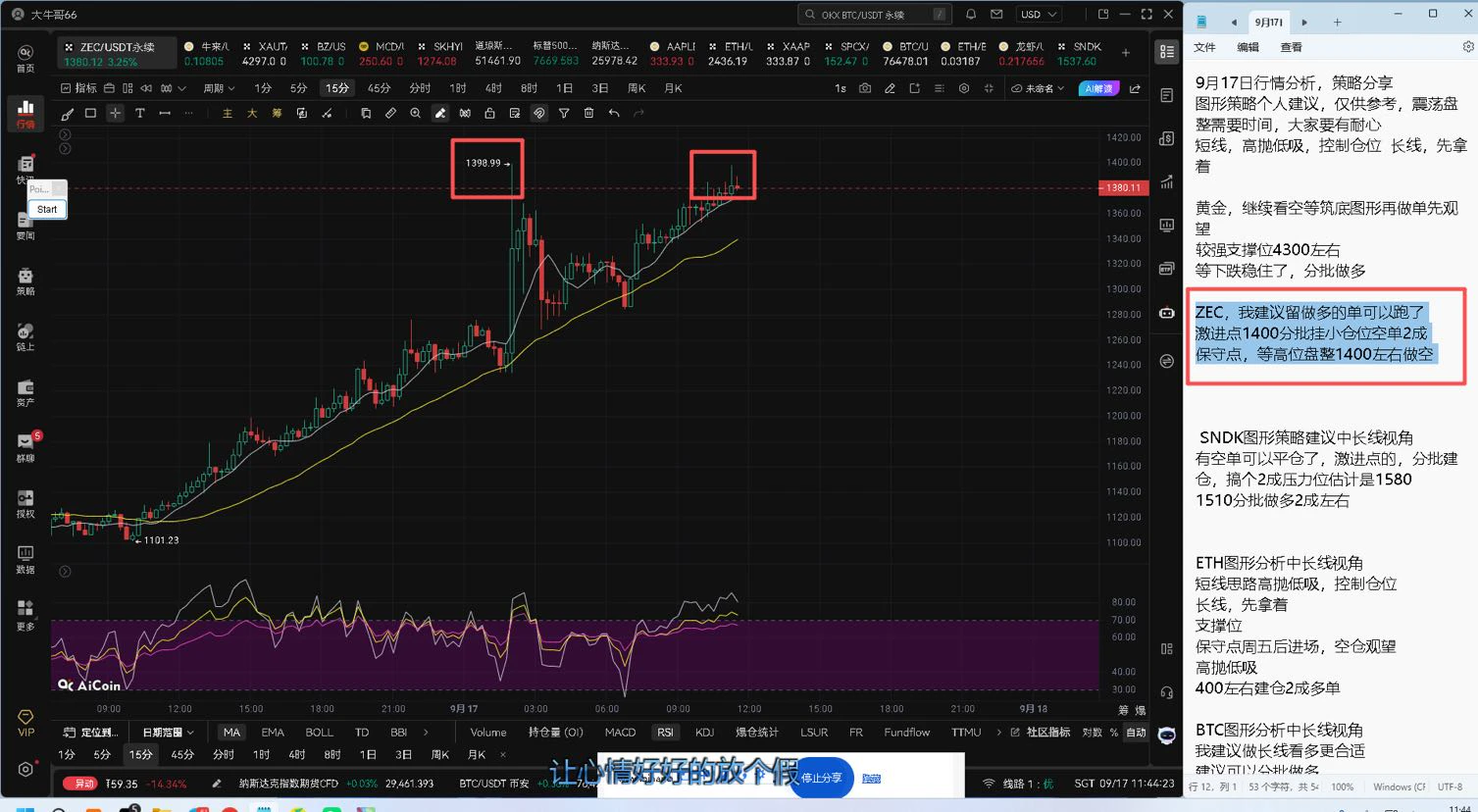The image size is (1478, 812).
Task: Click the Start button
Action: click(47, 209)
